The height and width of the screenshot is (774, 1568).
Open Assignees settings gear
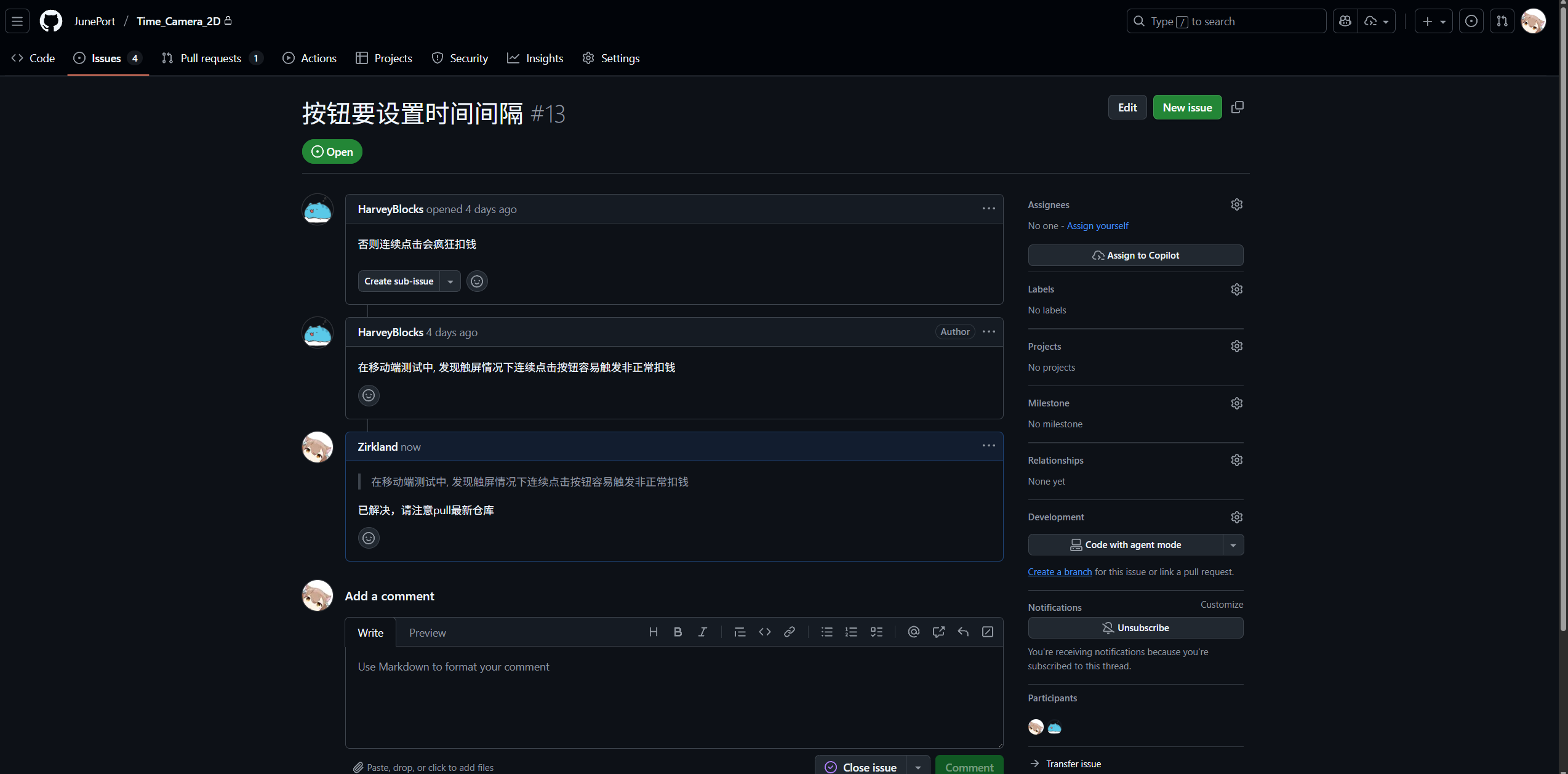1236,204
